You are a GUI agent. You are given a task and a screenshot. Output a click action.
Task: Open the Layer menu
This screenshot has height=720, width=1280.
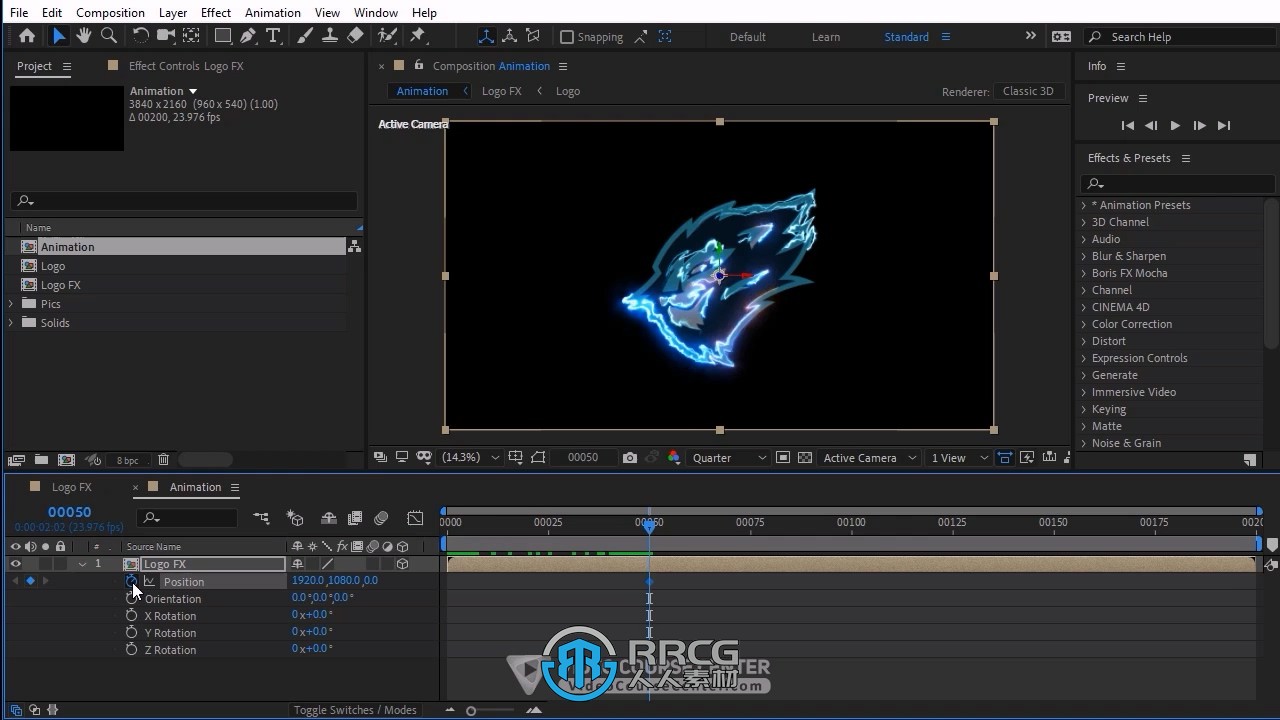173,12
